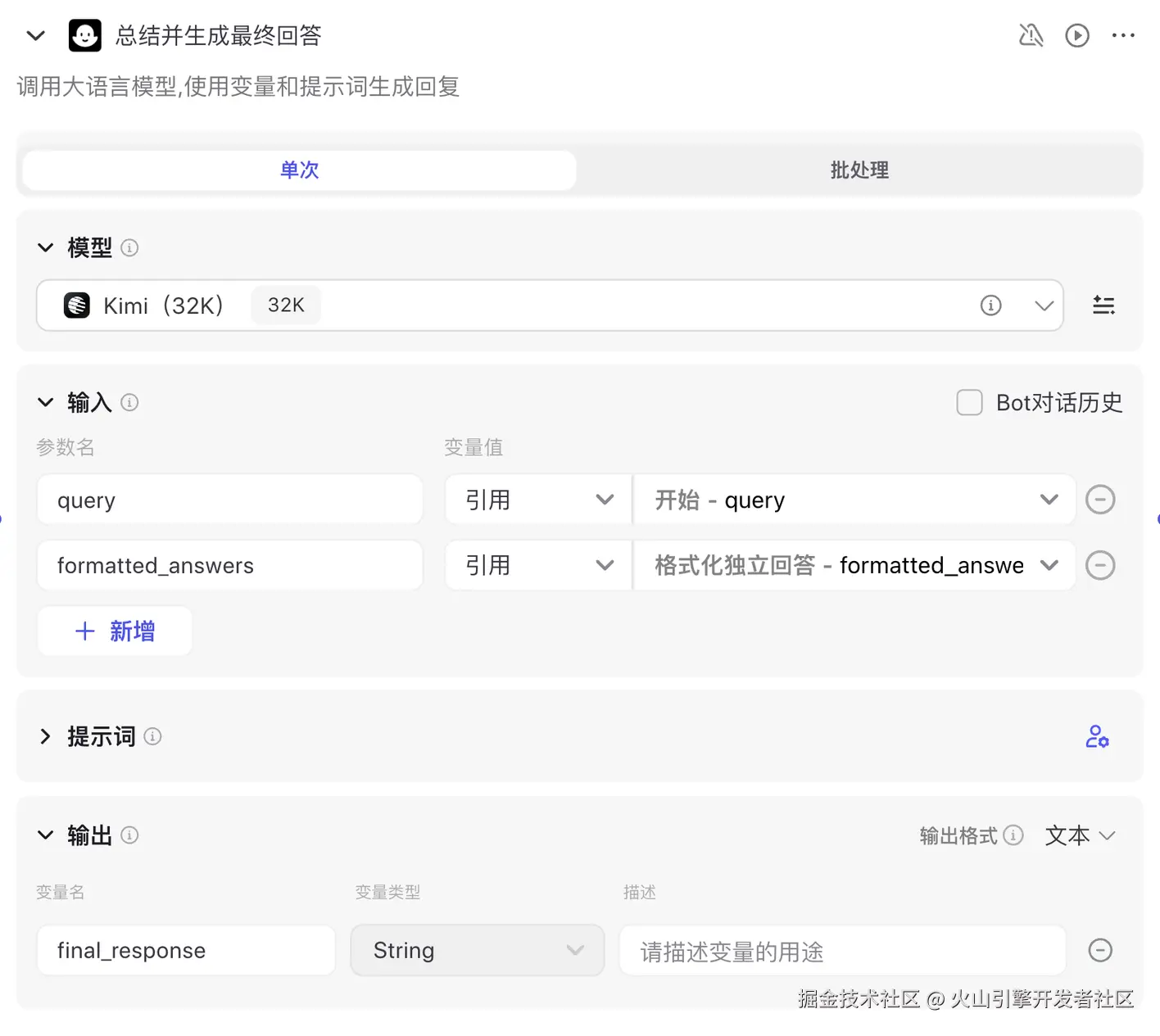Viewport: 1160px width, 1036px height.
Task: Collapse the 输入 section
Action: tap(46, 402)
